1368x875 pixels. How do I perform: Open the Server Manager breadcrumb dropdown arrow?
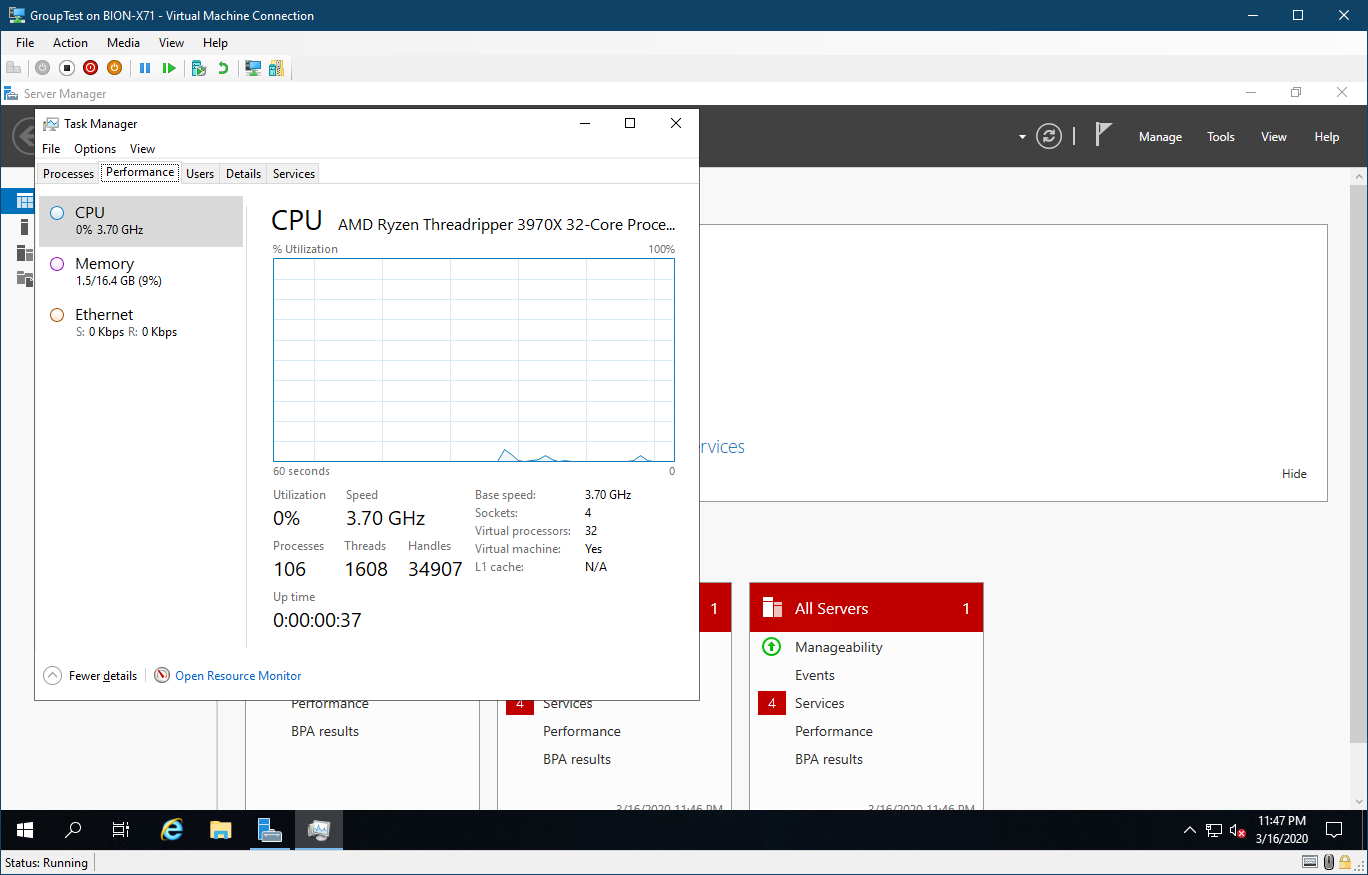point(1022,137)
